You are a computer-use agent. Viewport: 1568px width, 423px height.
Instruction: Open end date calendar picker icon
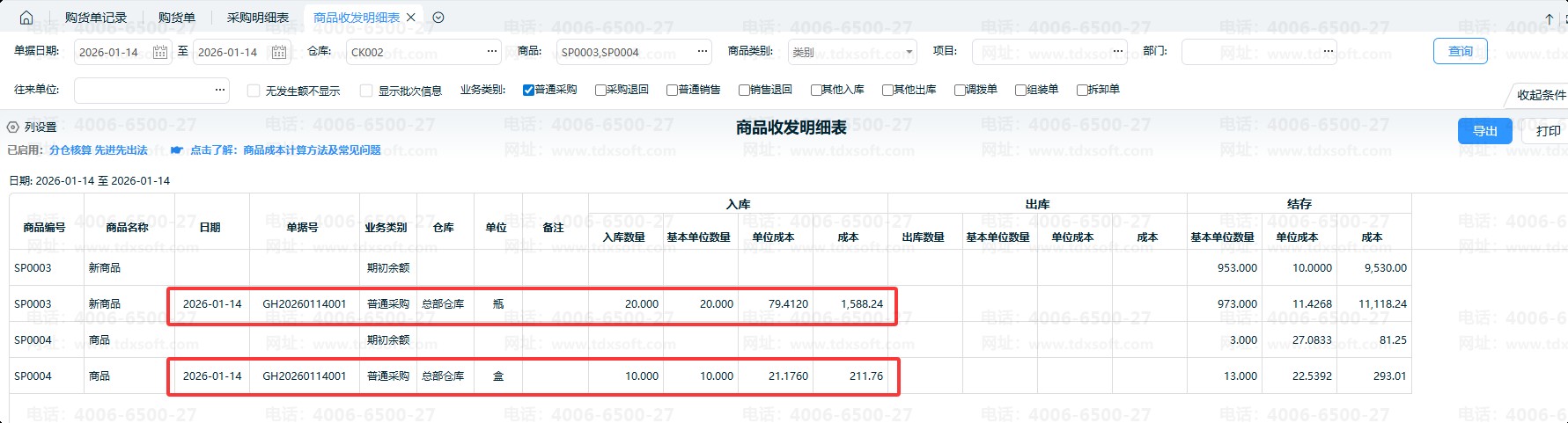279,53
